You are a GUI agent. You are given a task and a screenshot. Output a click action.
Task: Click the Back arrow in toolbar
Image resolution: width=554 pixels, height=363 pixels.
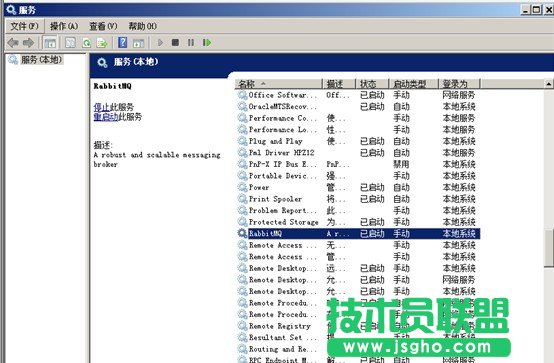point(13,43)
